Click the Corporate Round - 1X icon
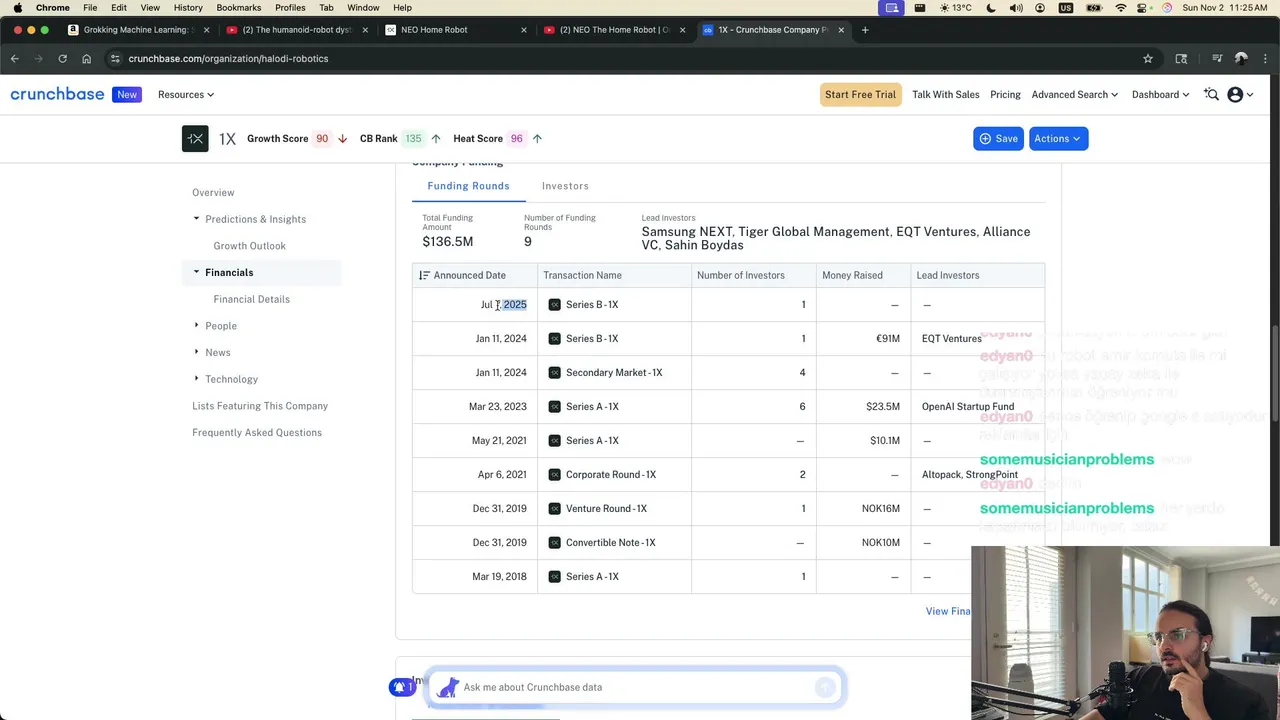 tap(554, 475)
